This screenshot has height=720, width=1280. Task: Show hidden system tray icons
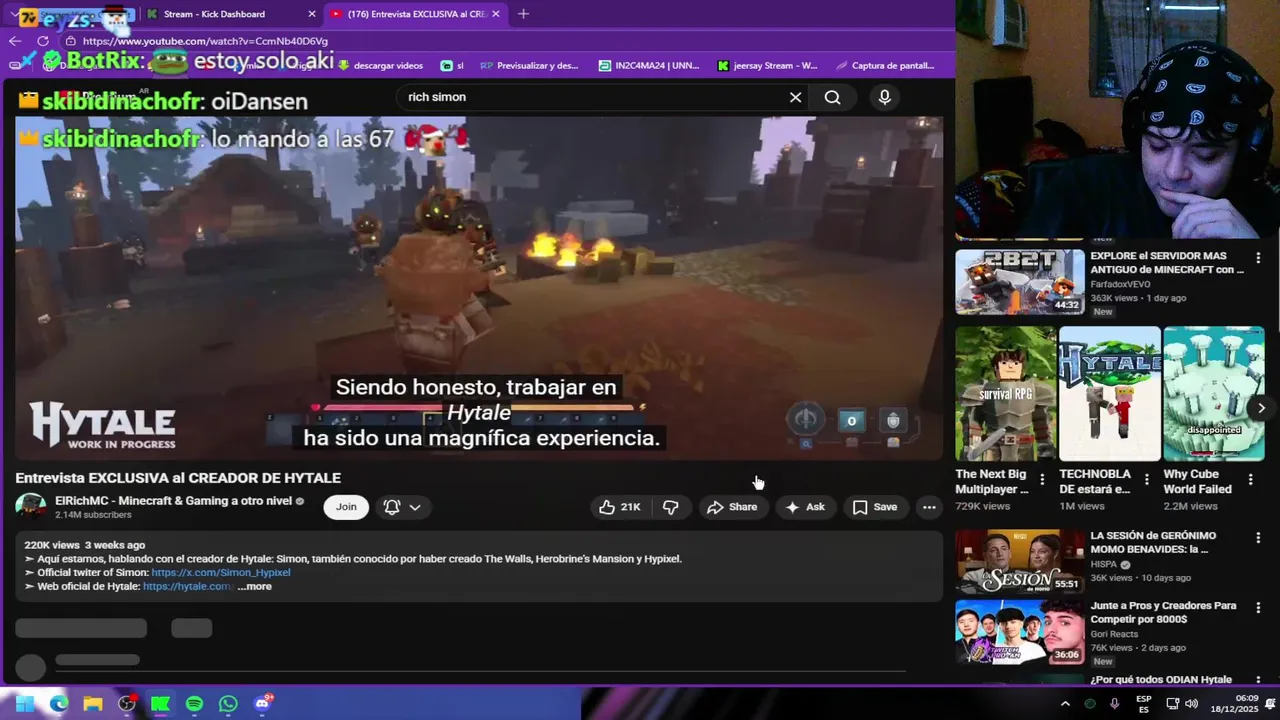point(1065,704)
